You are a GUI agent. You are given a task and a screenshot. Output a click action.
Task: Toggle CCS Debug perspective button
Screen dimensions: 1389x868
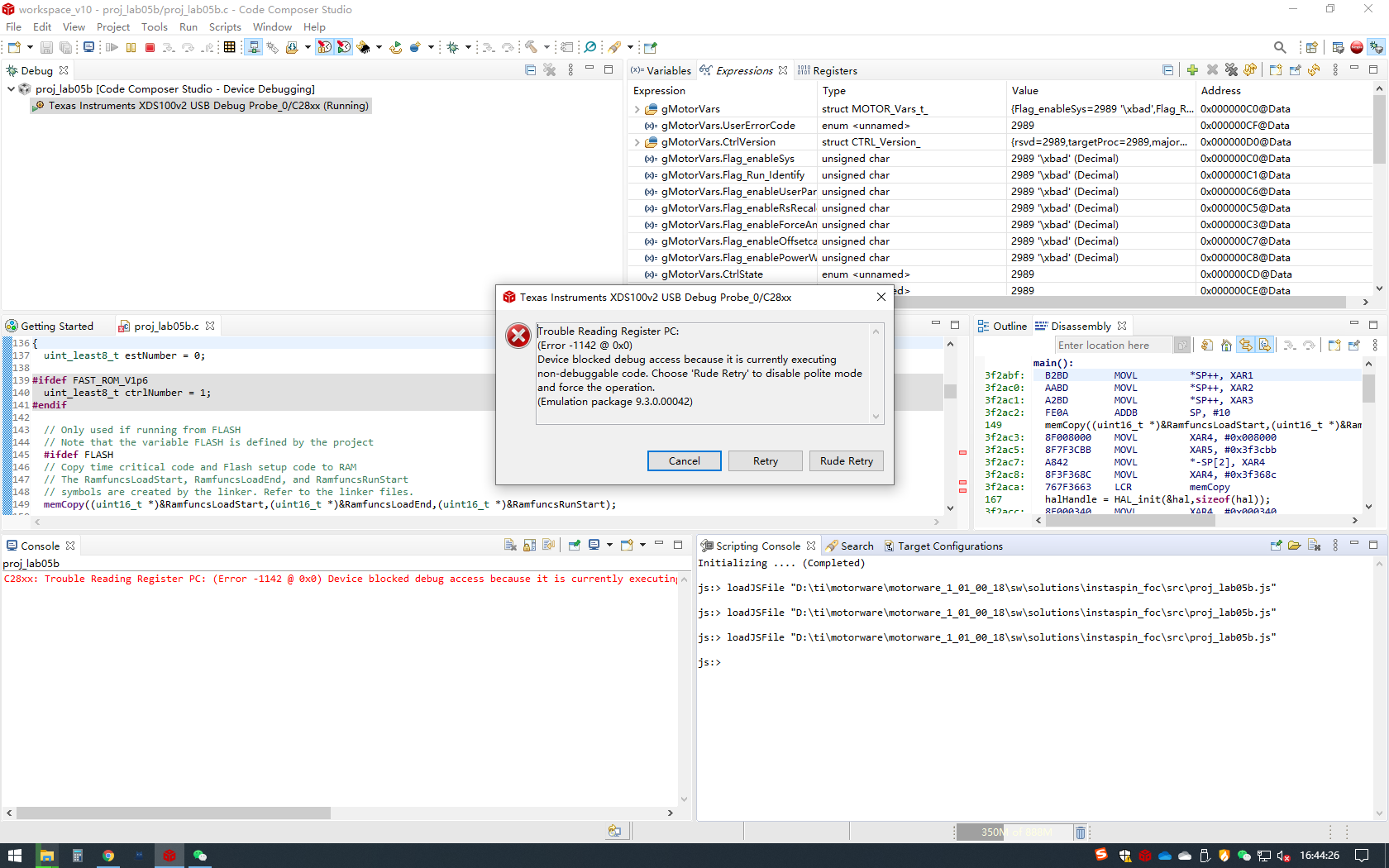pos(1376,48)
